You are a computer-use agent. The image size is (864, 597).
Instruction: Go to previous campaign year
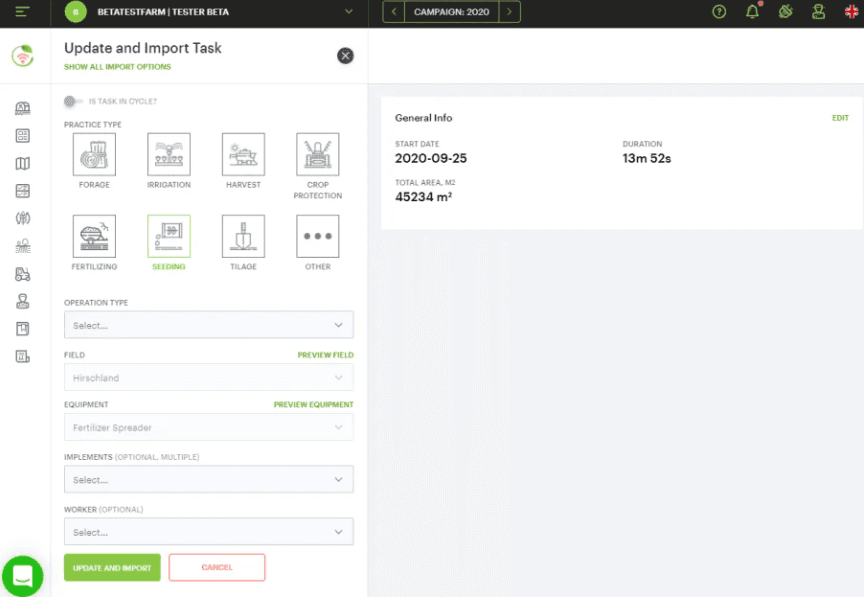[x=393, y=12]
